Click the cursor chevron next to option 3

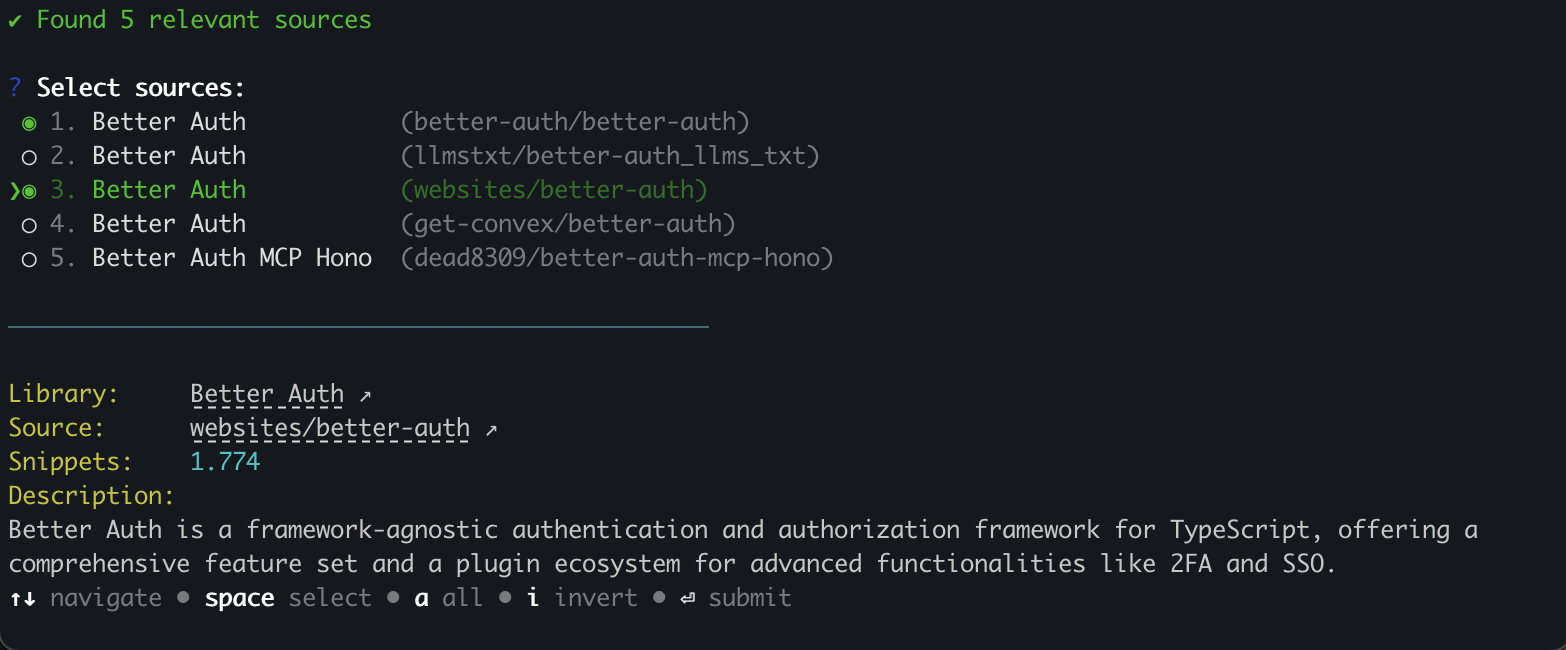pos(13,189)
